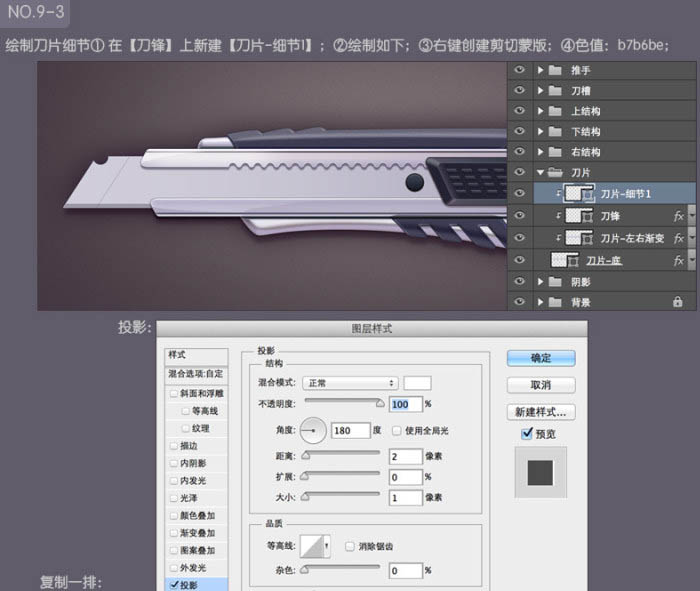
Task: Expand the 上结构 layer group
Action: coord(541,111)
